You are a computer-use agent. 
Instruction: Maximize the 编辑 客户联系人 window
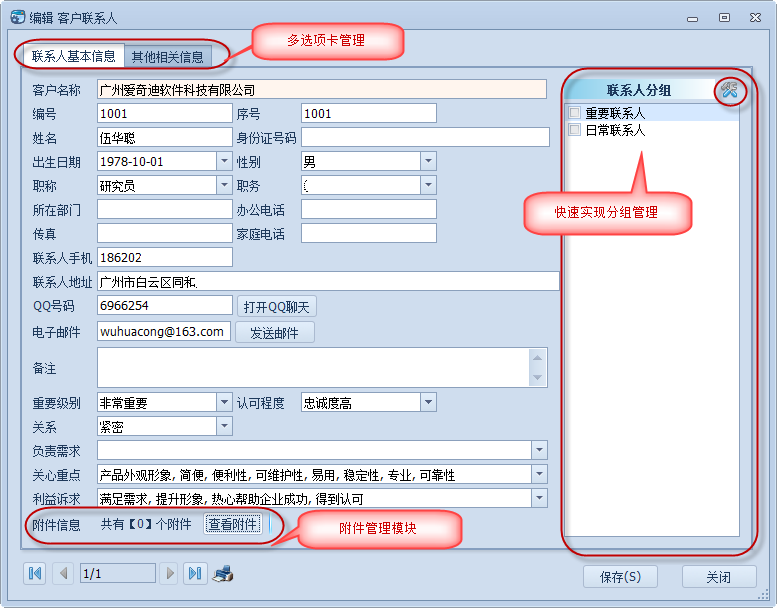tap(724, 18)
